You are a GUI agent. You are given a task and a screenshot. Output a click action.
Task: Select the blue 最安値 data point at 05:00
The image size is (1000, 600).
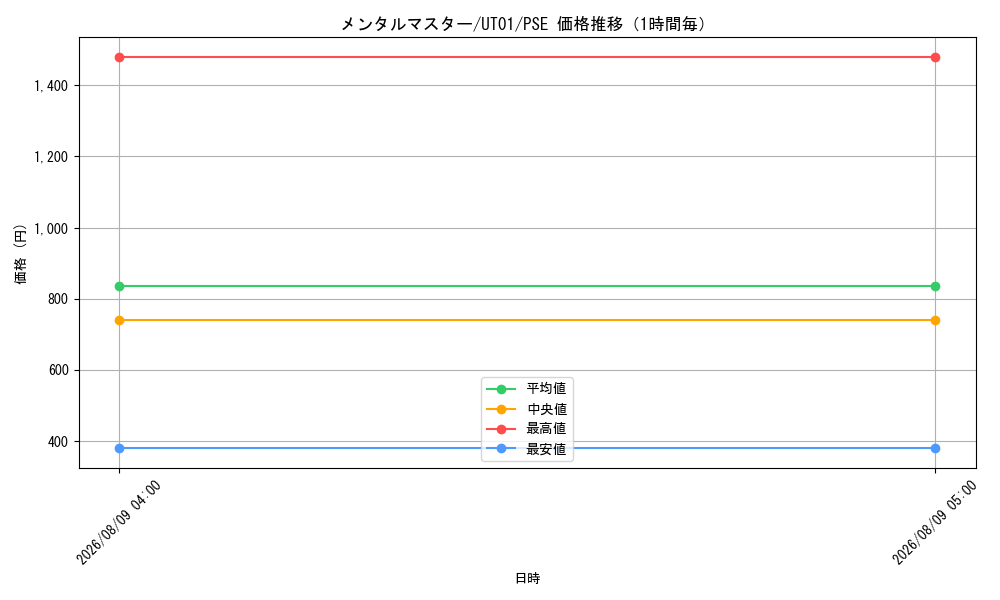[935, 448]
